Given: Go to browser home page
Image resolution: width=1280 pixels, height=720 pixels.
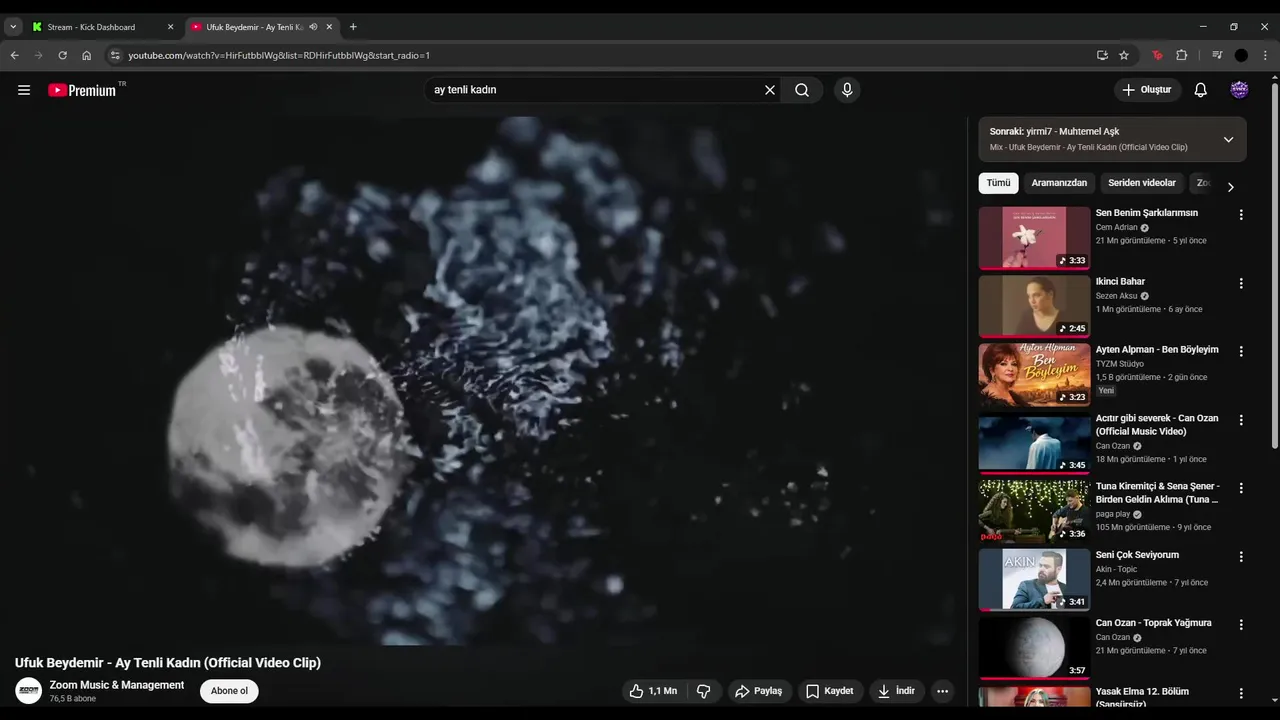Looking at the screenshot, I should (x=86, y=55).
